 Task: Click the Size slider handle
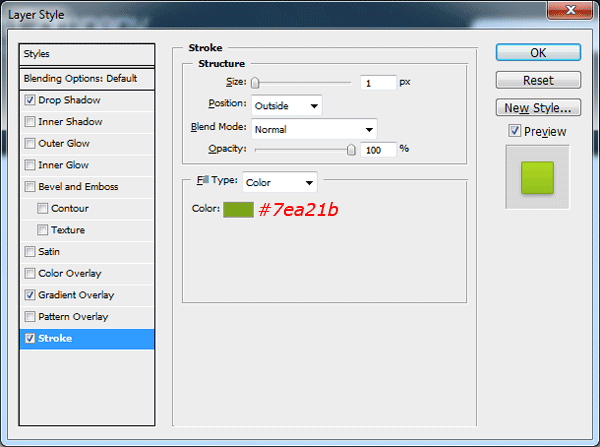(255, 83)
